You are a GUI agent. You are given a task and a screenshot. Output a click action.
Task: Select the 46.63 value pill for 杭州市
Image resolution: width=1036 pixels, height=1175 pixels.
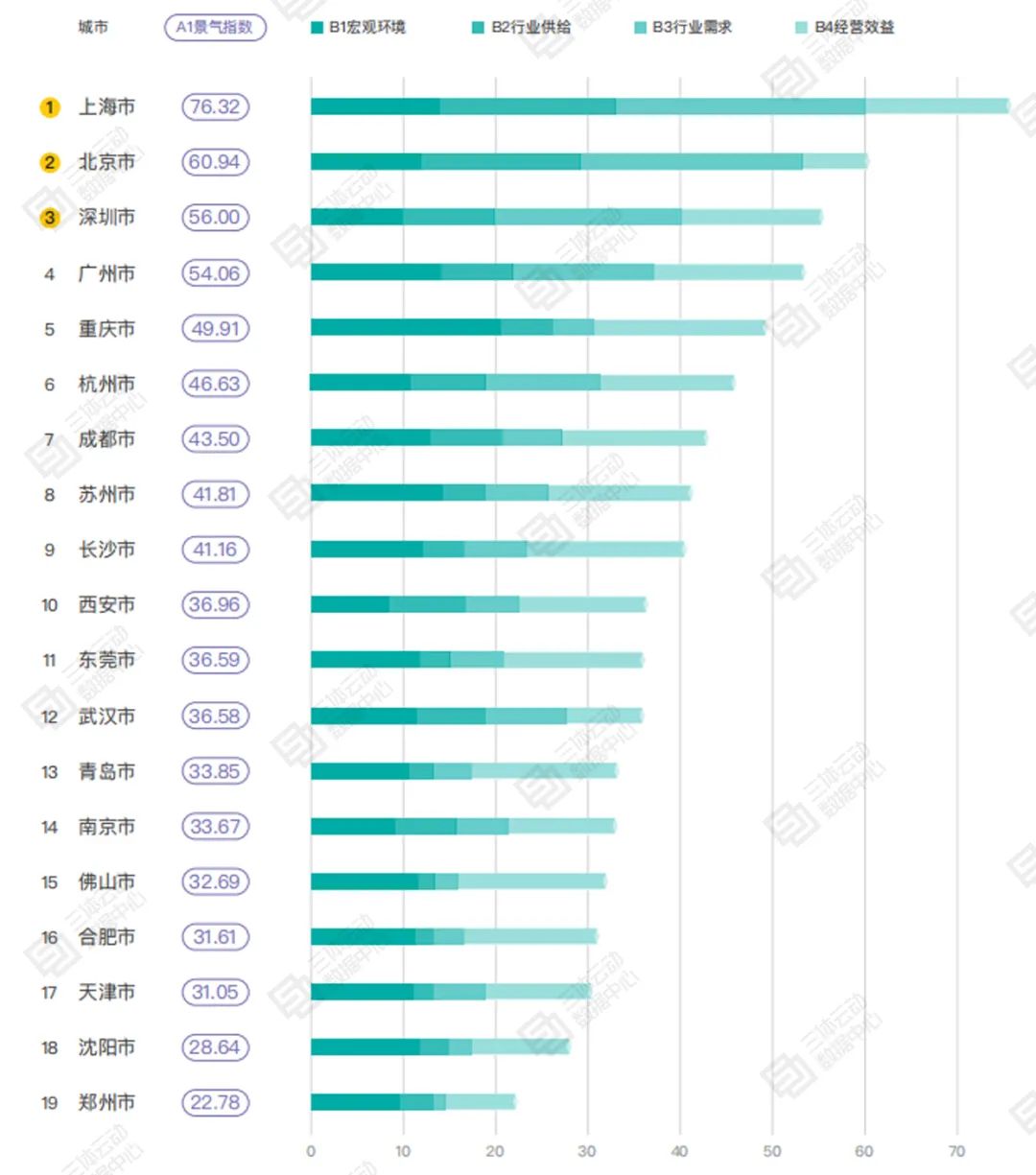pyautogui.click(x=215, y=384)
